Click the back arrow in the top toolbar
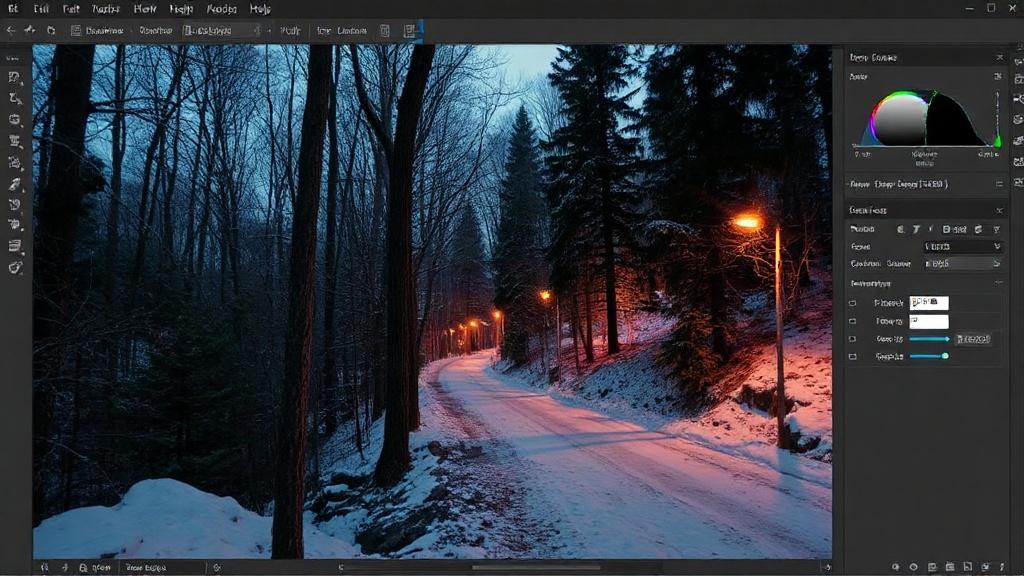This screenshot has height=576, width=1024. (10, 30)
